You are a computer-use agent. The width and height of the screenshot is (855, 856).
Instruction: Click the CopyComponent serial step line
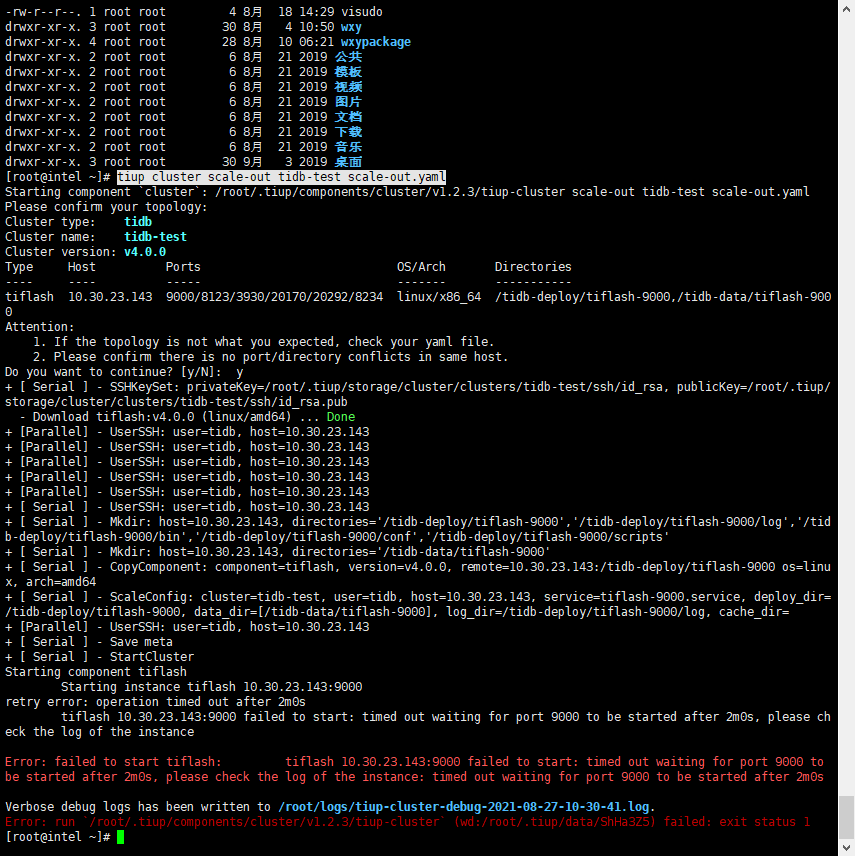(418, 574)
